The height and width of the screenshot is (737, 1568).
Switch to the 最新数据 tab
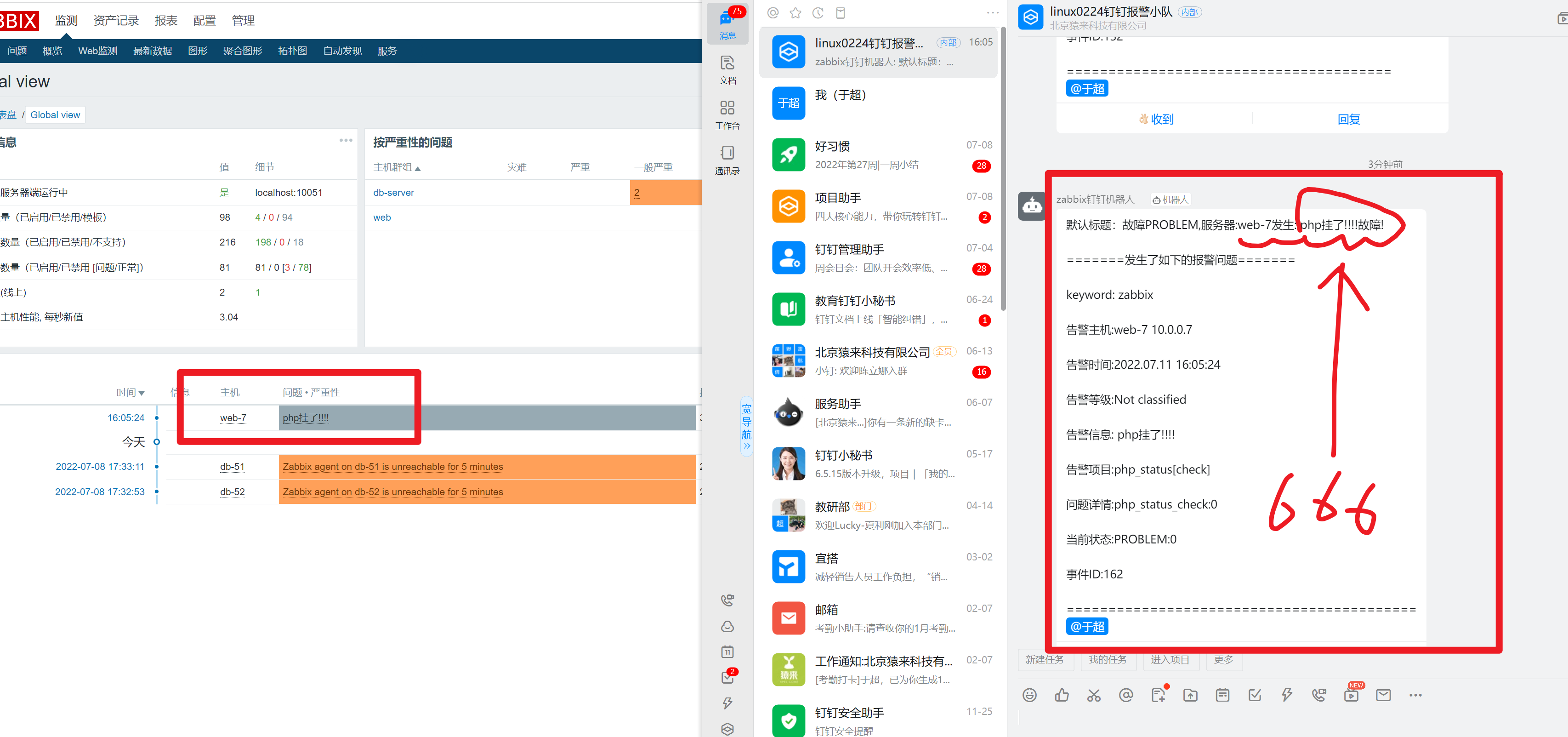[152, 51]
